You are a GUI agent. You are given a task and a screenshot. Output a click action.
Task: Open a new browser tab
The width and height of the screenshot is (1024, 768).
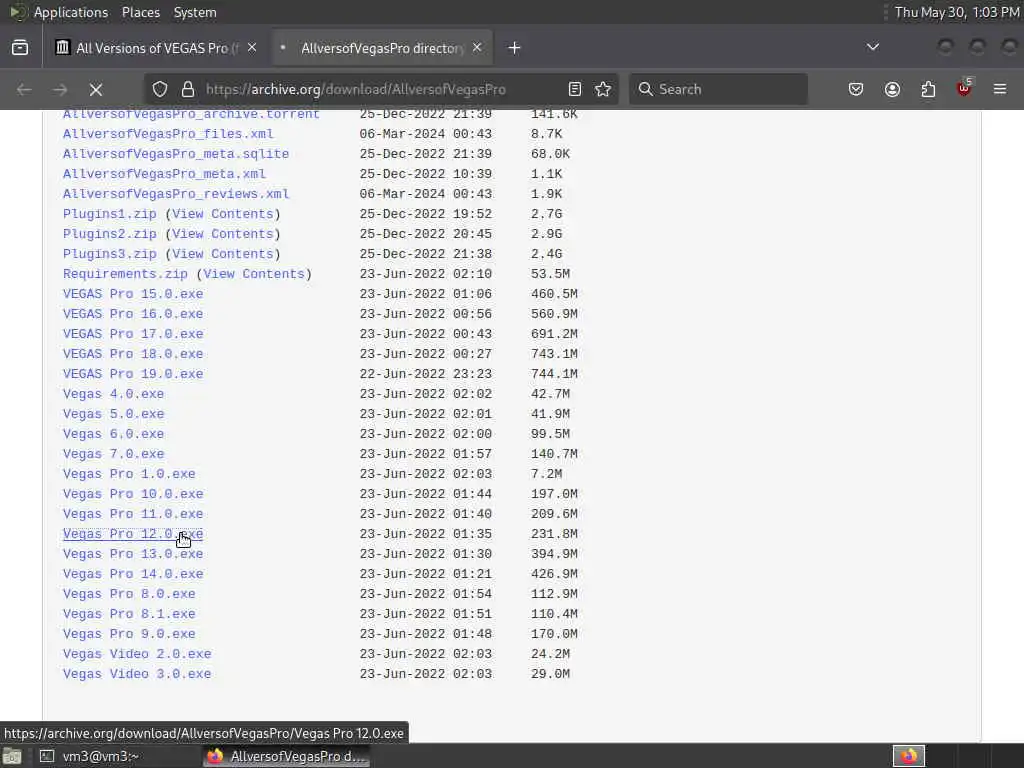(x=515, y=48)
